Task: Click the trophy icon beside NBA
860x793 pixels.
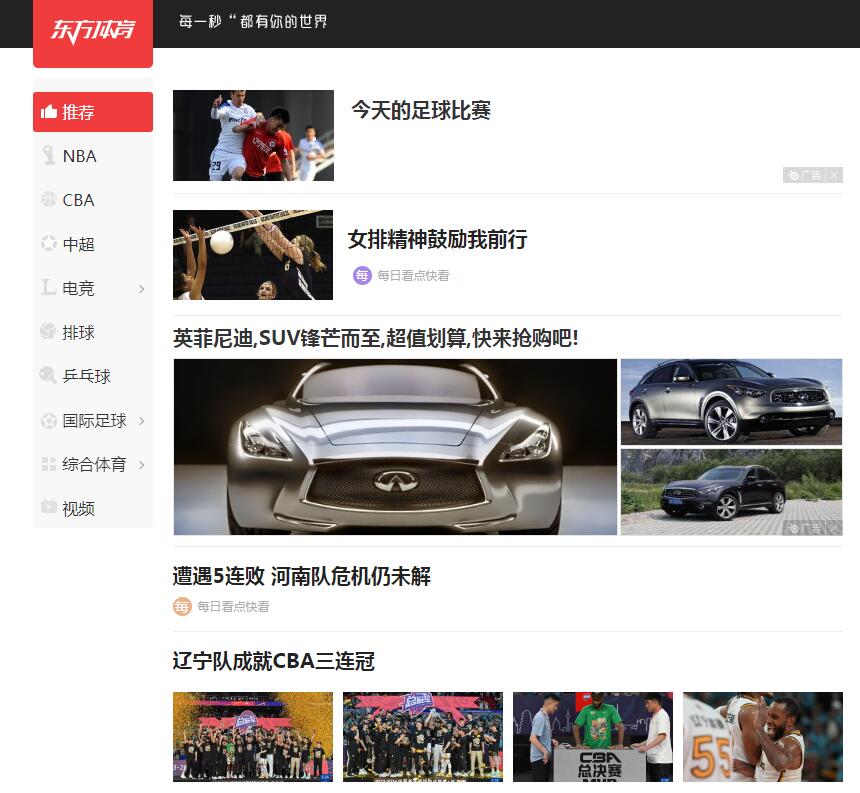Action: point(49,155)
